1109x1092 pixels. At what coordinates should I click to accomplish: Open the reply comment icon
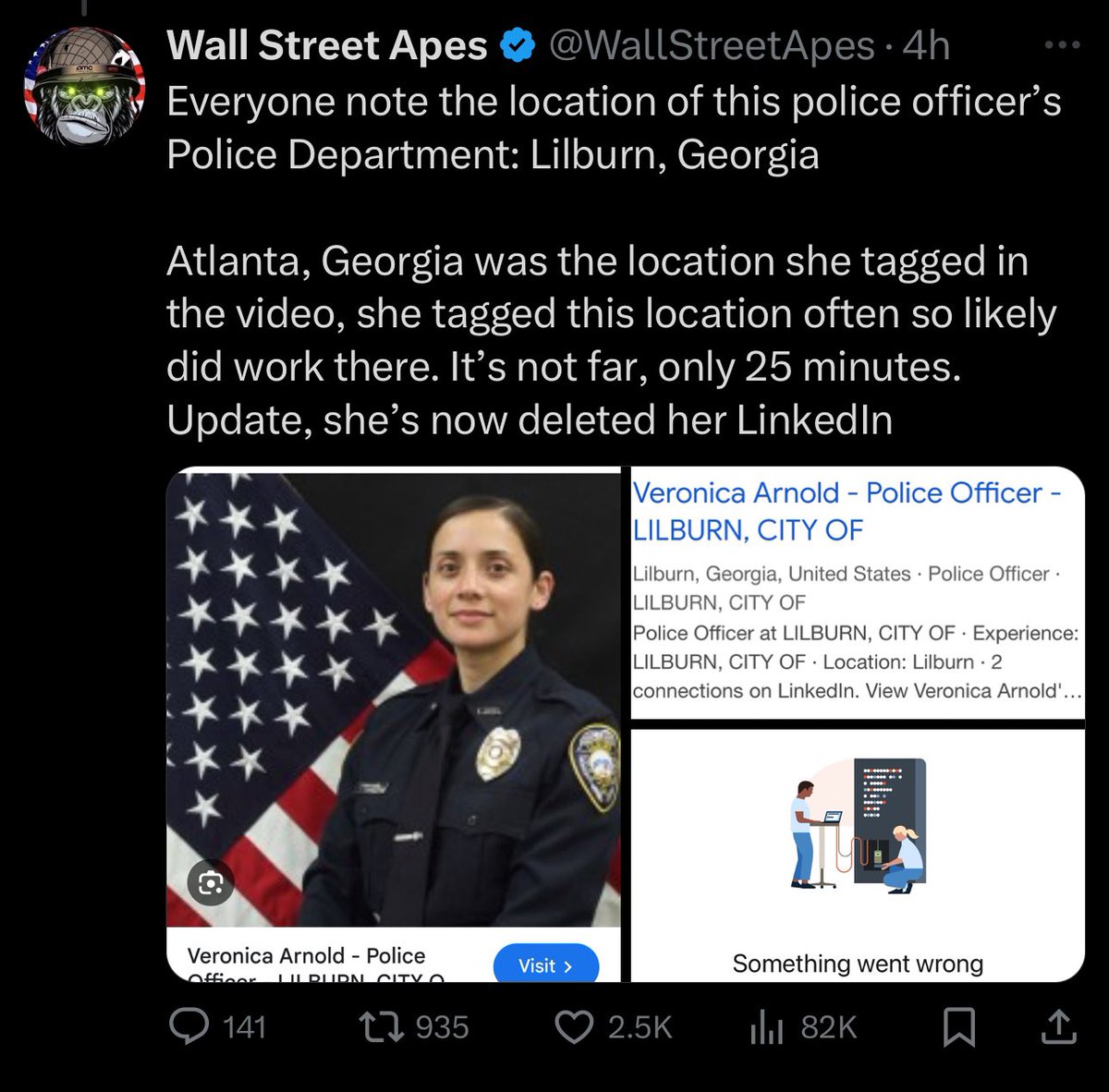click(x=191, y=1027)
